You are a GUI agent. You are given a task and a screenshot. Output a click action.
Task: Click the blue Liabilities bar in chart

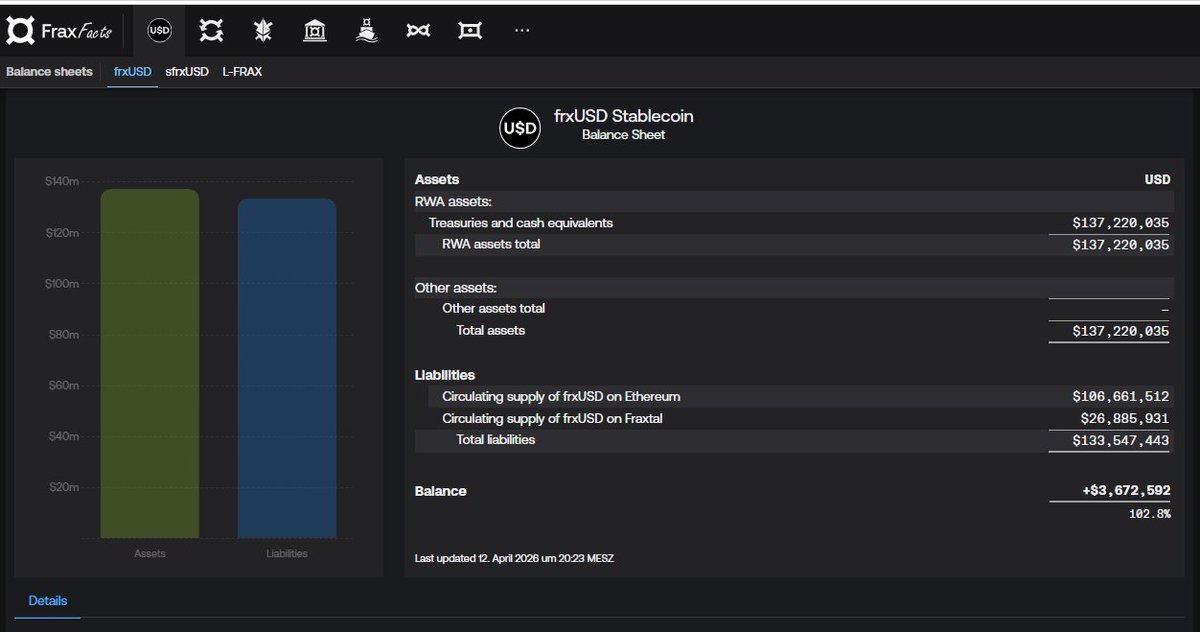(x=287, y=368)
